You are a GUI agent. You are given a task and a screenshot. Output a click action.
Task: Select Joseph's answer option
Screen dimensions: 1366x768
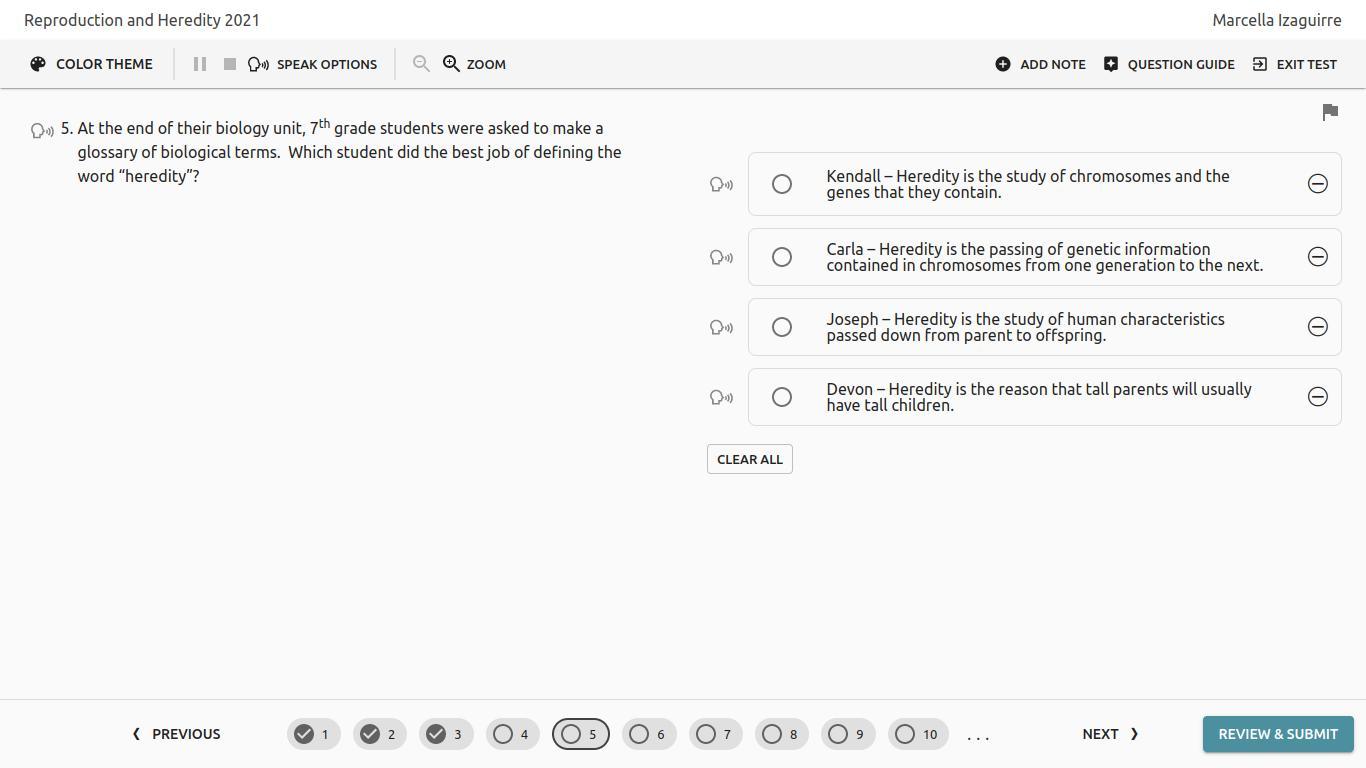pos(782,327)
